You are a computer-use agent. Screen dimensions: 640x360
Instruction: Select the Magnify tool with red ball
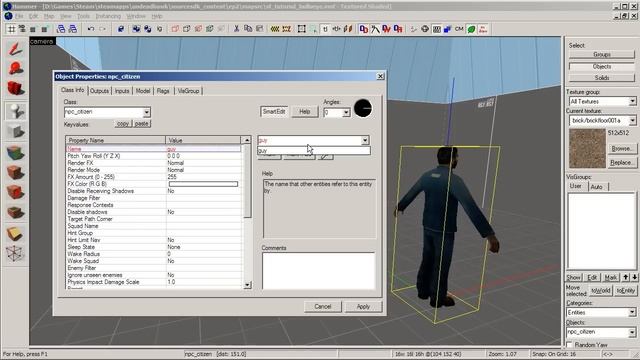point(16,69)
